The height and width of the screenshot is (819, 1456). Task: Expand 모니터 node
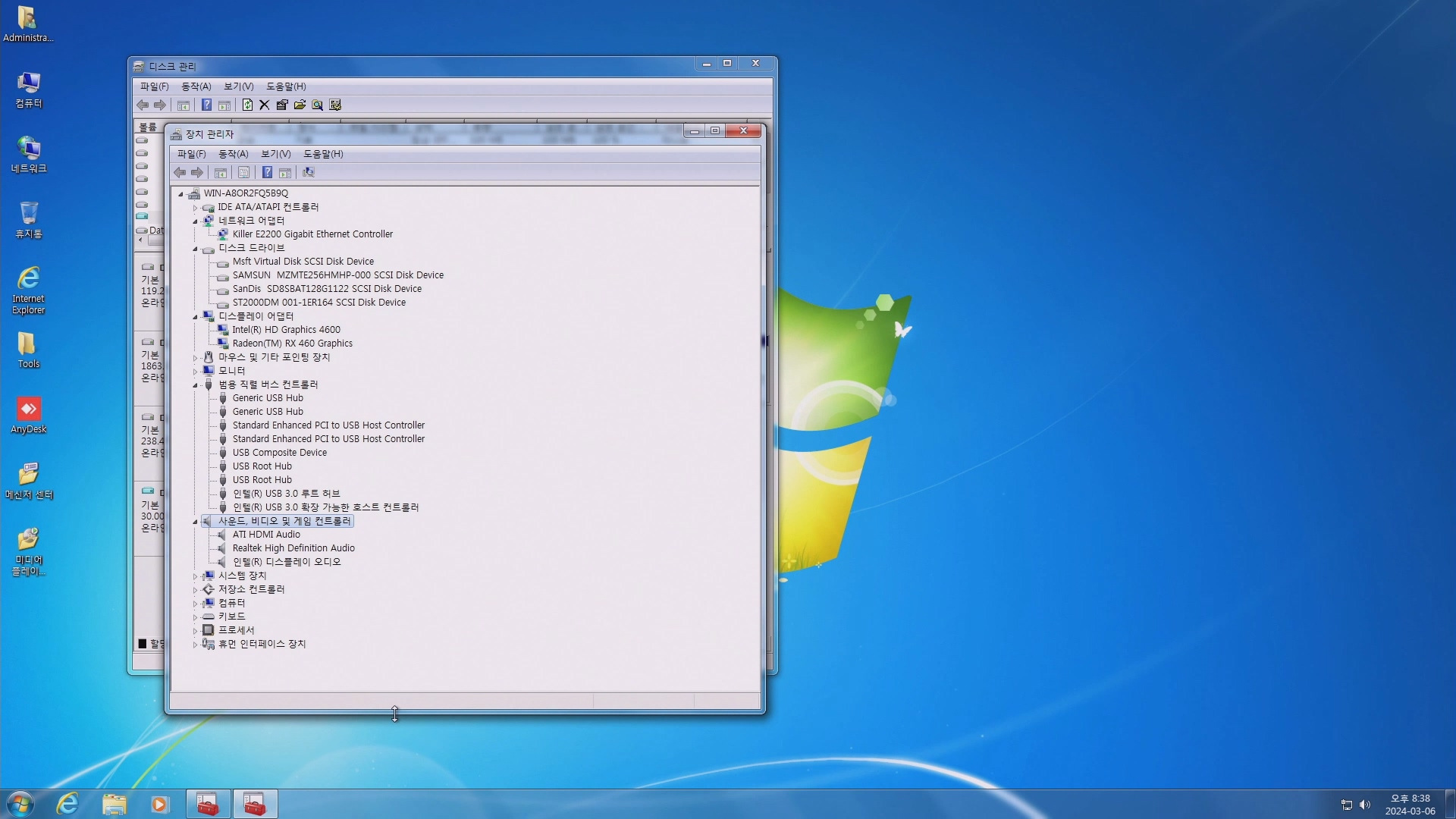[195, 372]
